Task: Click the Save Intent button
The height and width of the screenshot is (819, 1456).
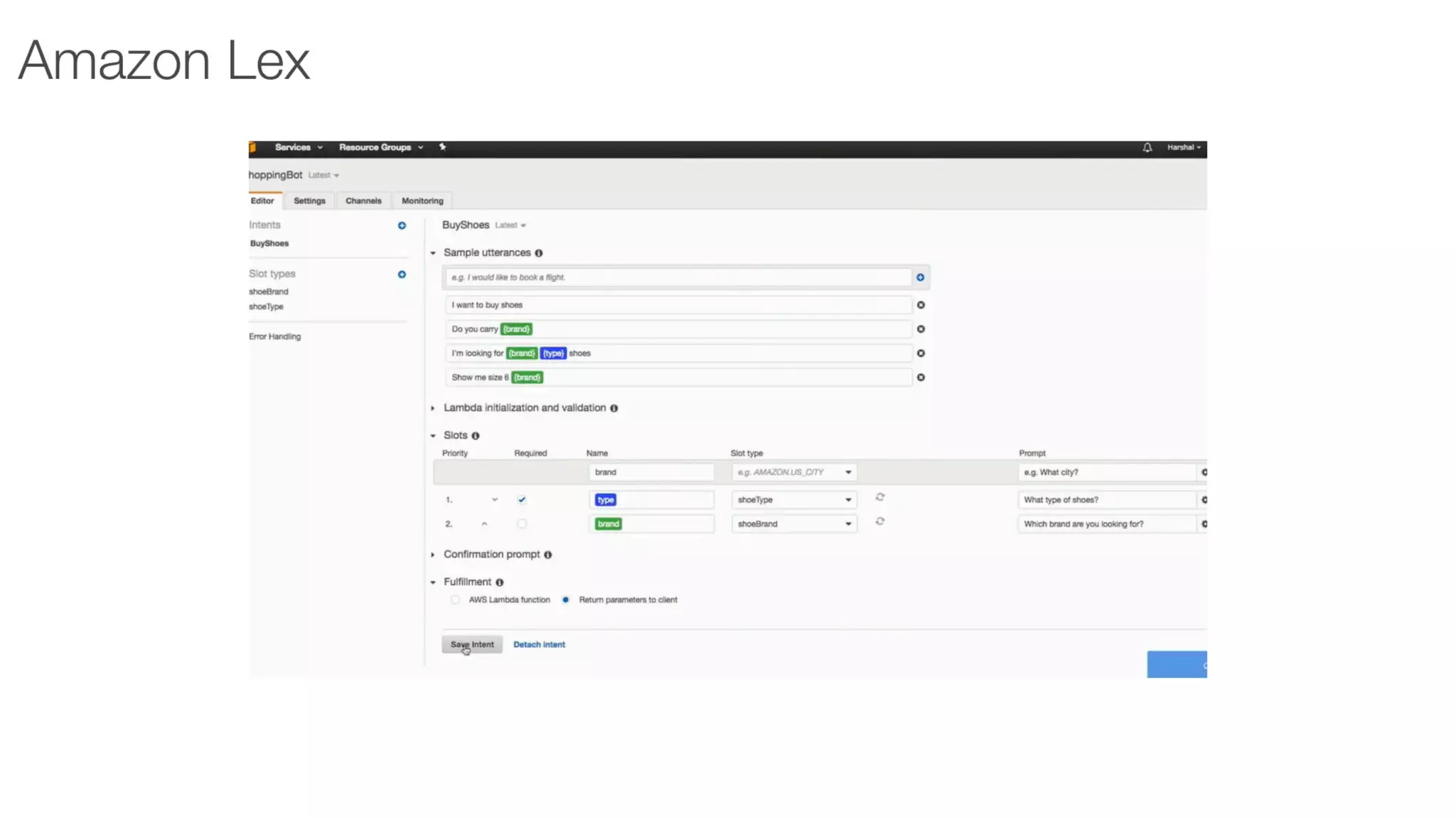Action: (x=472, y=645)
